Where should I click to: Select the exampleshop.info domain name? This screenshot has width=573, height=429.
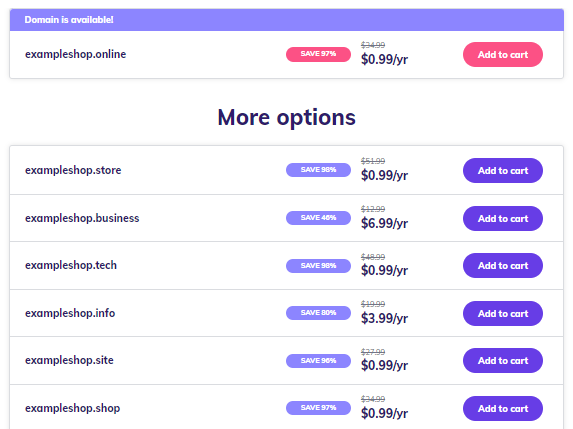tap(70, 313)
